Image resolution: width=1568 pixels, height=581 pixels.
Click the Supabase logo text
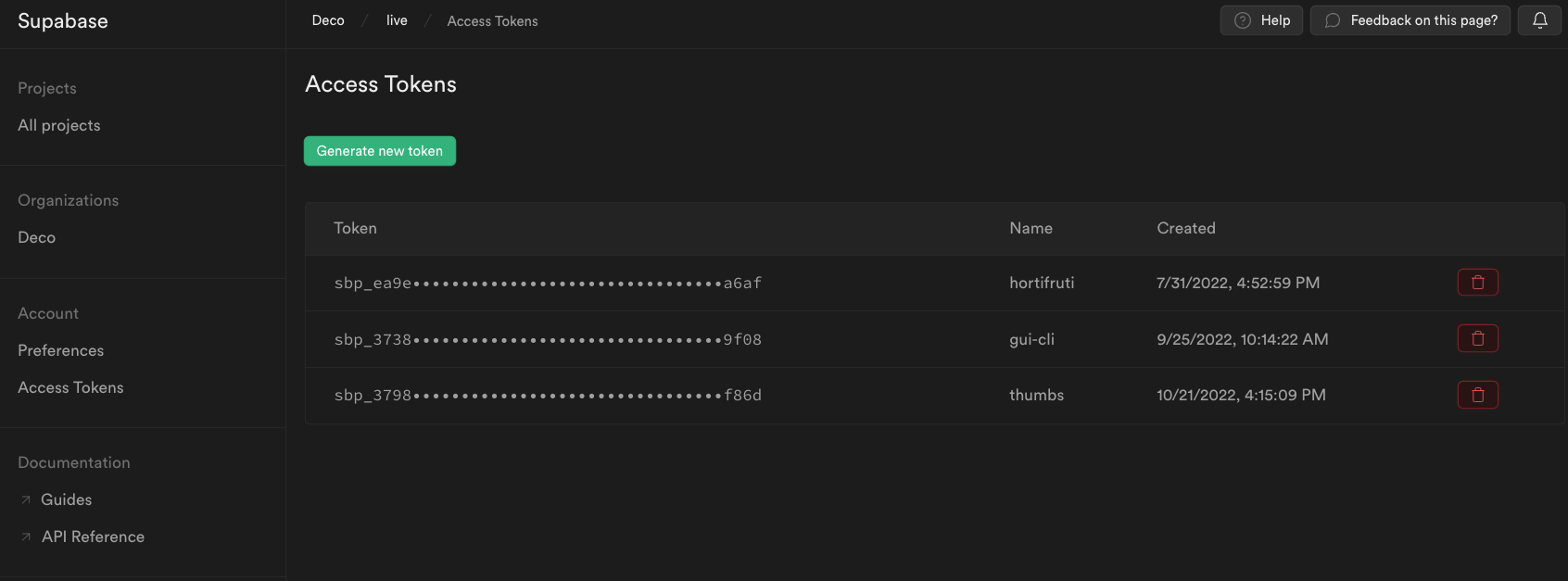63,21
